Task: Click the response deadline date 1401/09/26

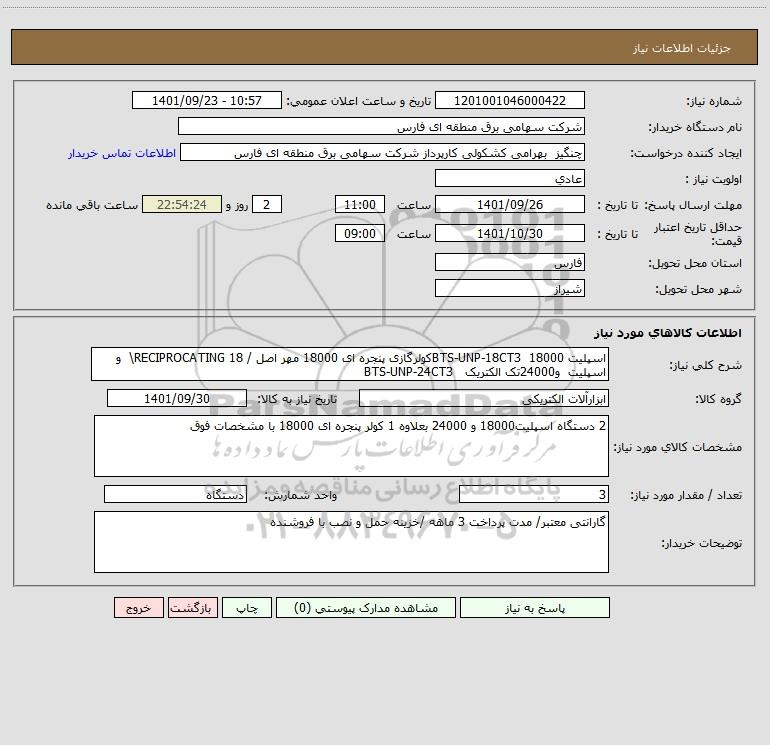Action: coord(510,204)
